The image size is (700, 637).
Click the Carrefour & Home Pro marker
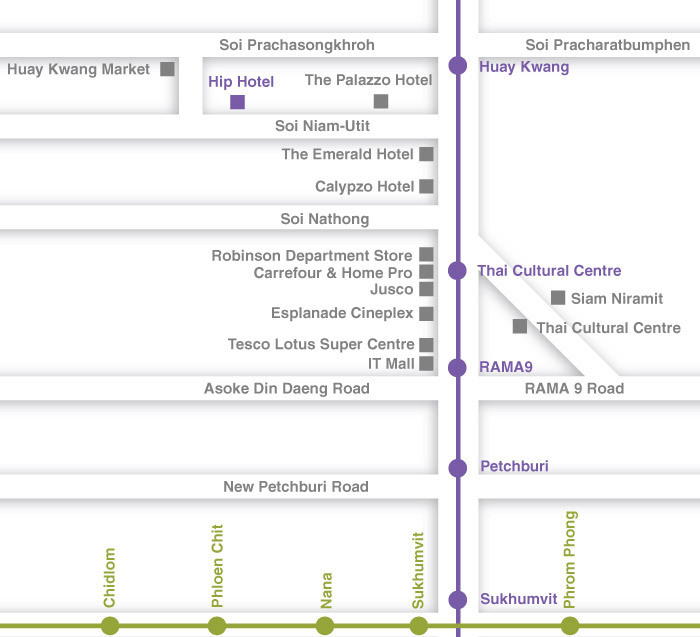click(426, 271)
